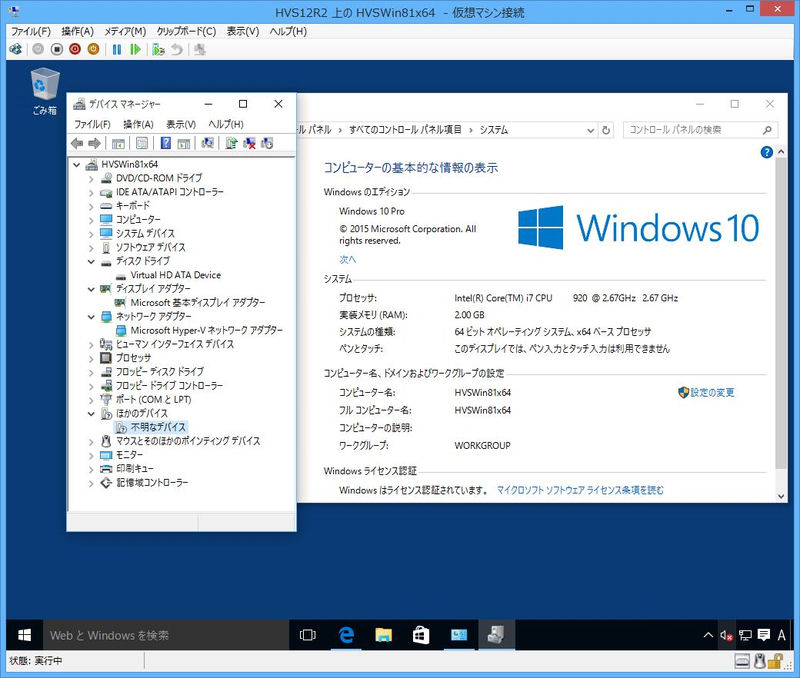The height and width of the screenshot is (678, 800).
Task: Collapse the HVSWin81x64 root node
Action: pos(77,164)
